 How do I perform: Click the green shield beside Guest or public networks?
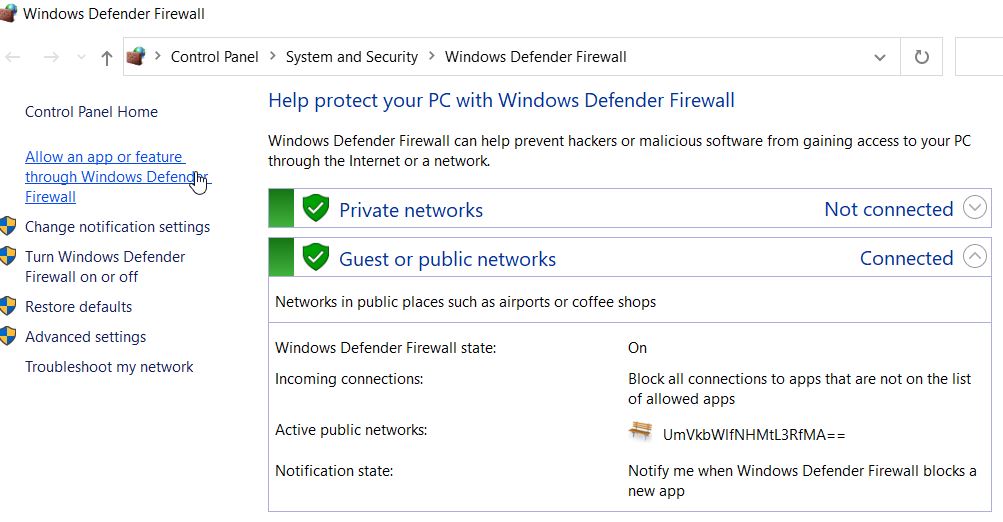316,257
